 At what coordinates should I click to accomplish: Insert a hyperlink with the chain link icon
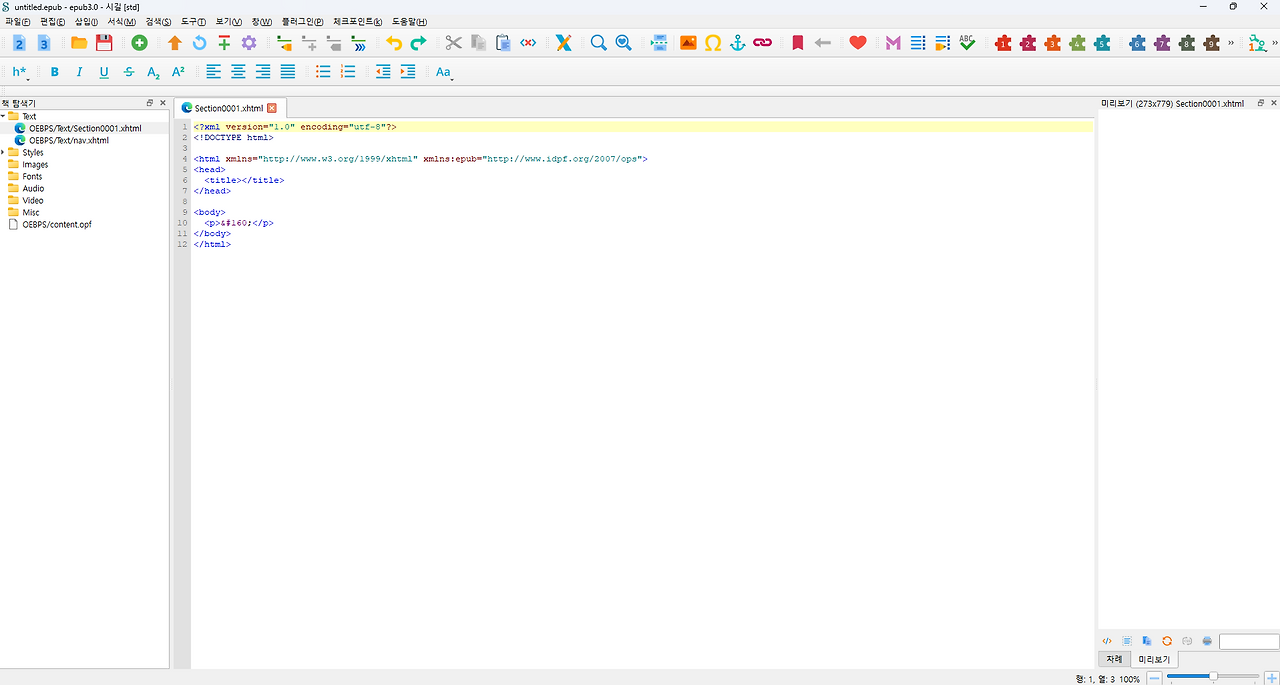pos(763,43)
